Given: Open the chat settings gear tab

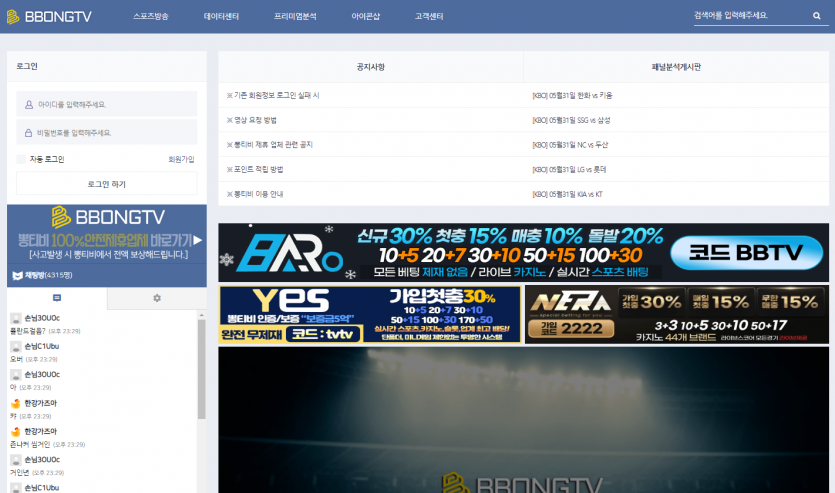Looking at the screenshot, I should click(x=157, y=298).
